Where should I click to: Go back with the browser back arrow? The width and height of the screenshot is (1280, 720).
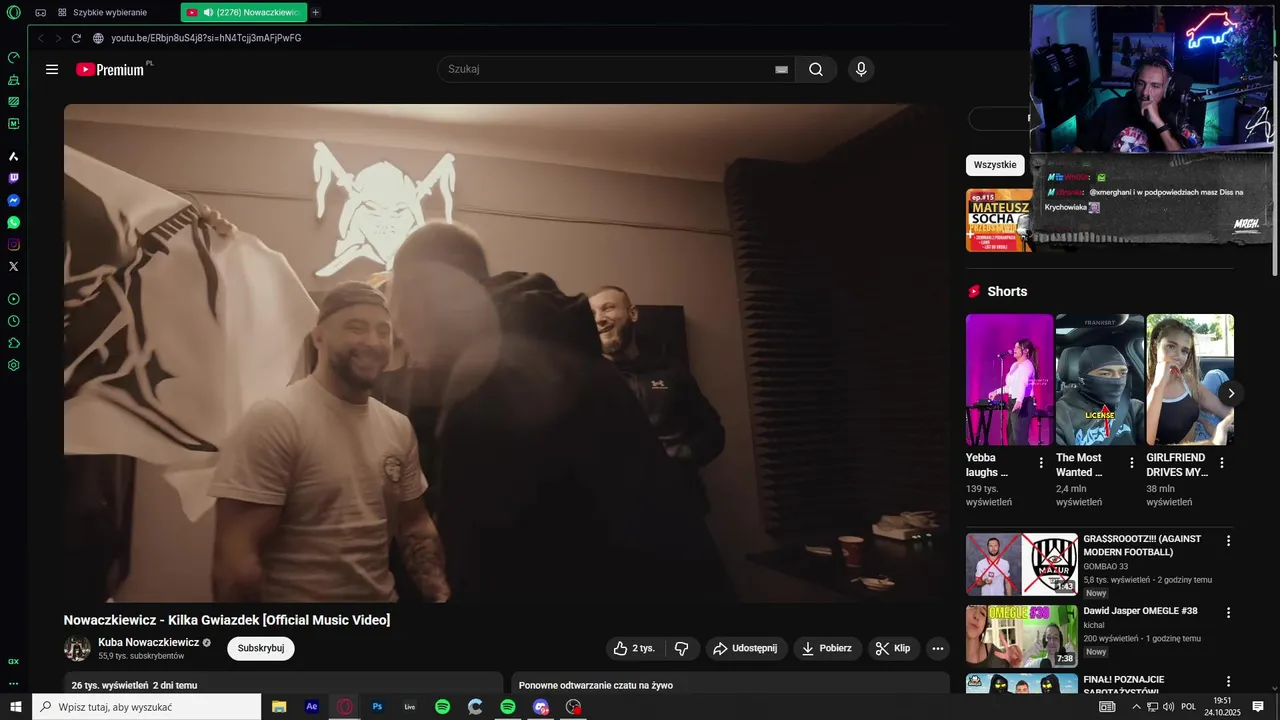(41, 38)
